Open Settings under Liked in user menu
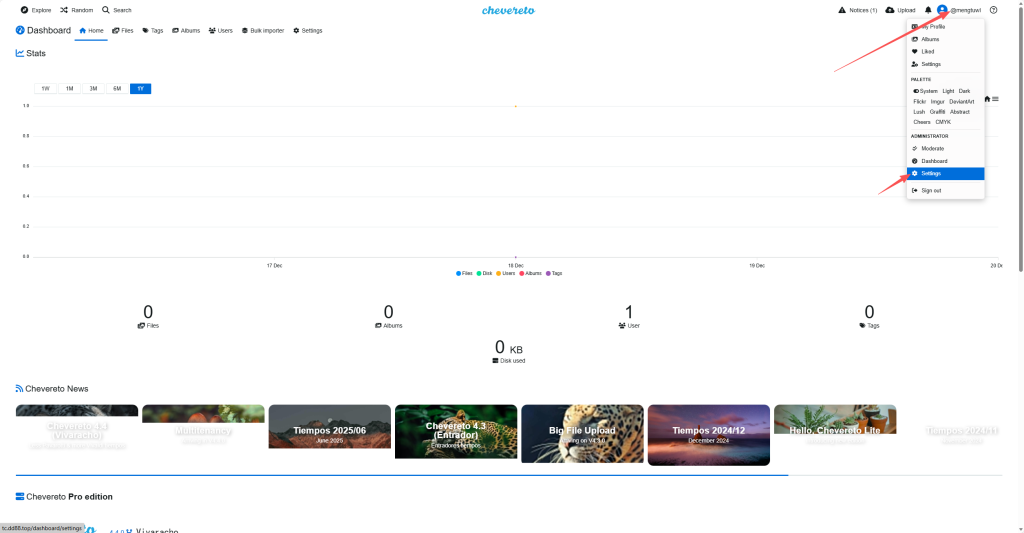Viewport: 1024px width, 533px height. 945,64
